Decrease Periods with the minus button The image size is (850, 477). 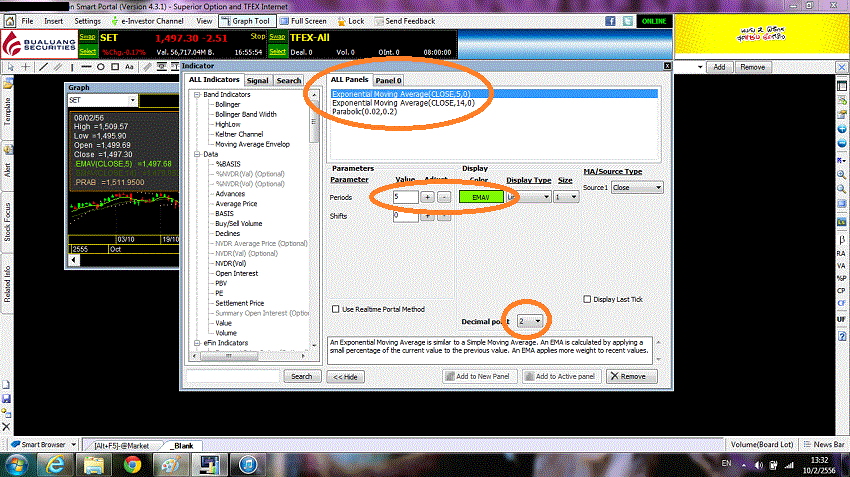click(443, 197)
